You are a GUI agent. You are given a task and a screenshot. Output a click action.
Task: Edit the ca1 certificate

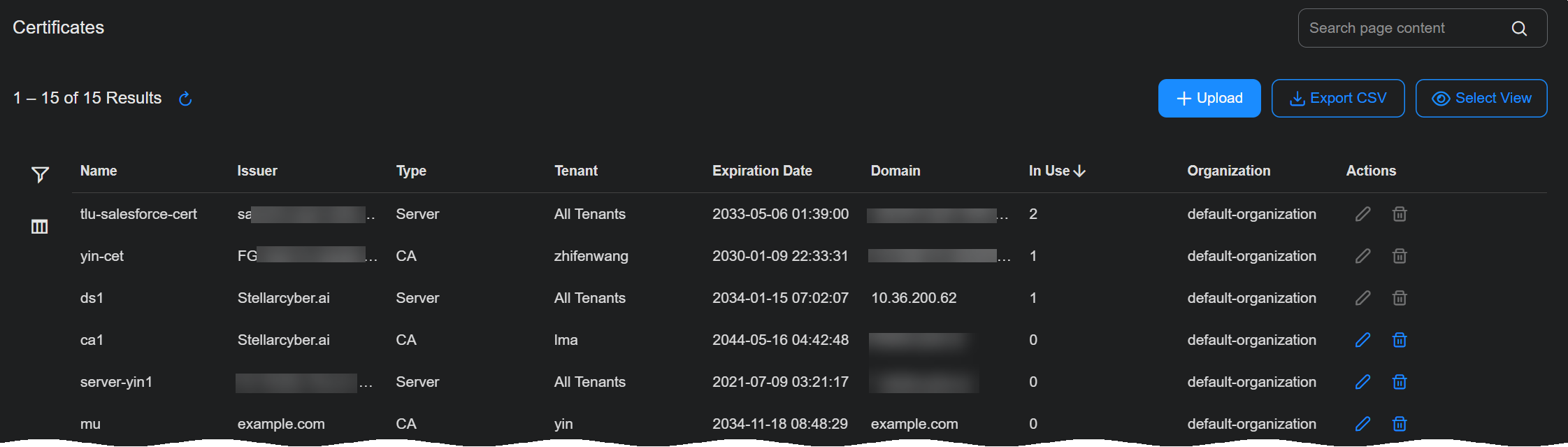1362,340
